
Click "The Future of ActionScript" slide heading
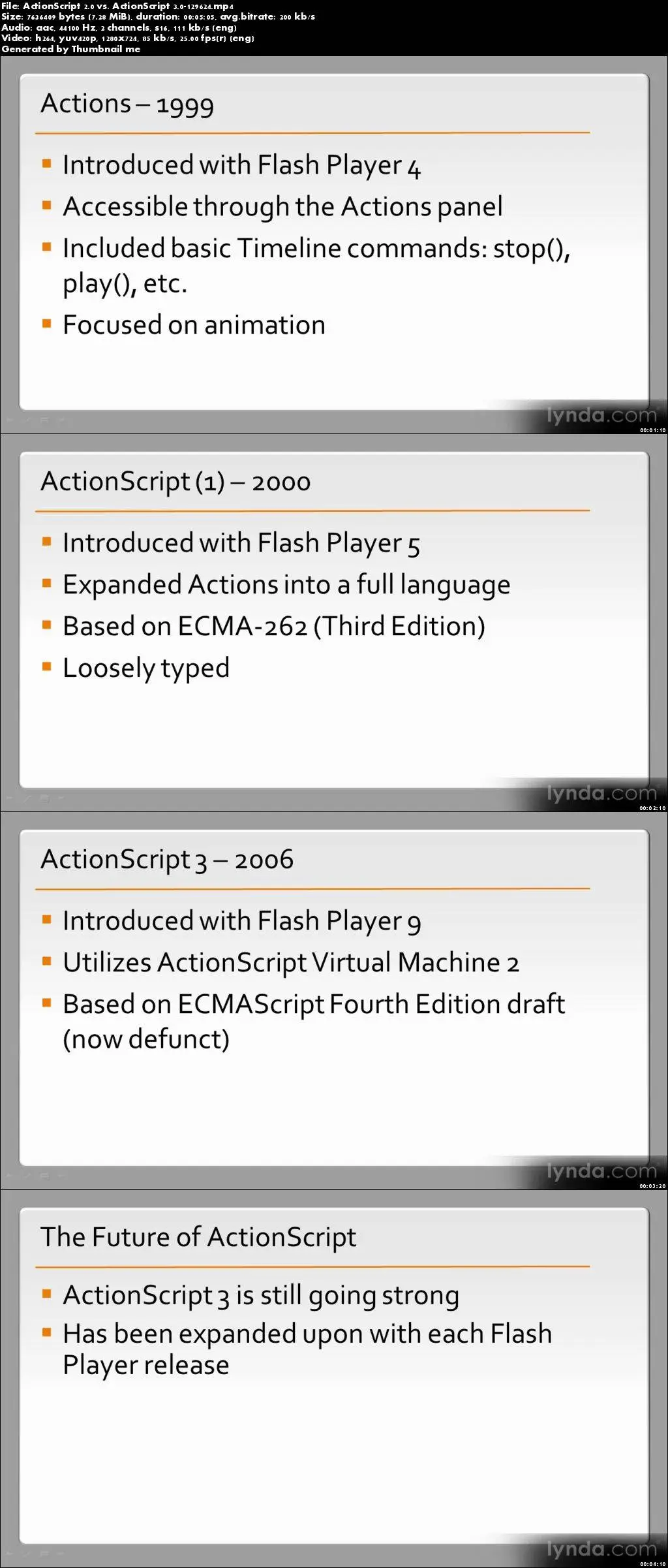[x=198, y=1237]
